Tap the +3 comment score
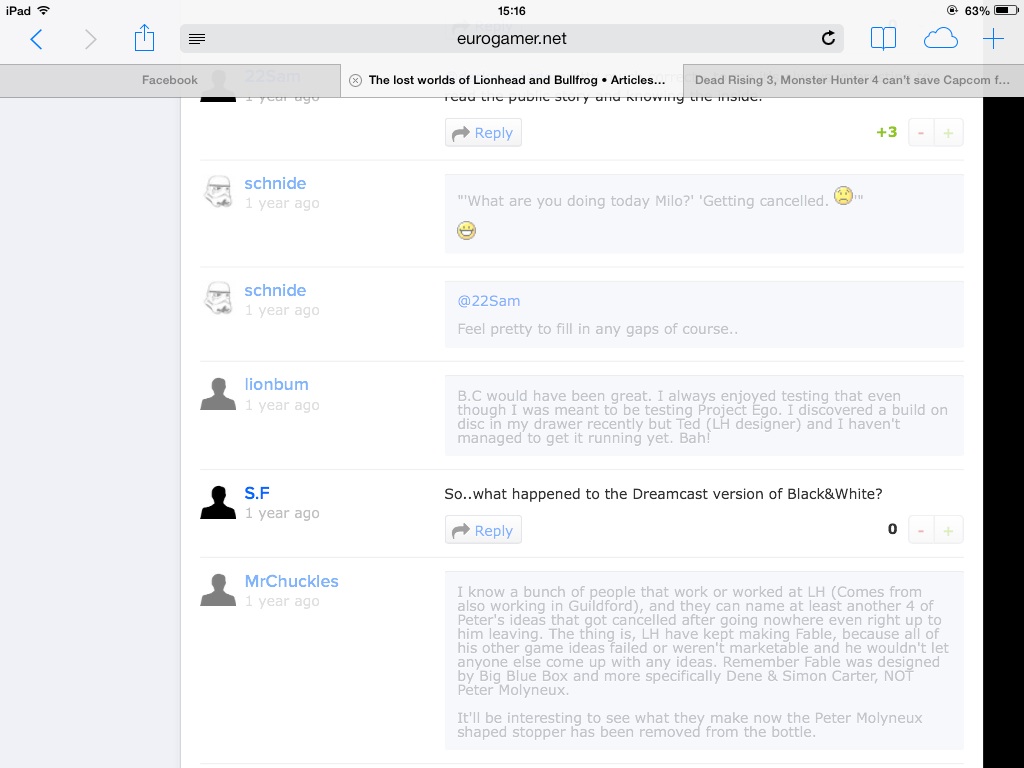 pyautogui.click(x=887, y=133)
